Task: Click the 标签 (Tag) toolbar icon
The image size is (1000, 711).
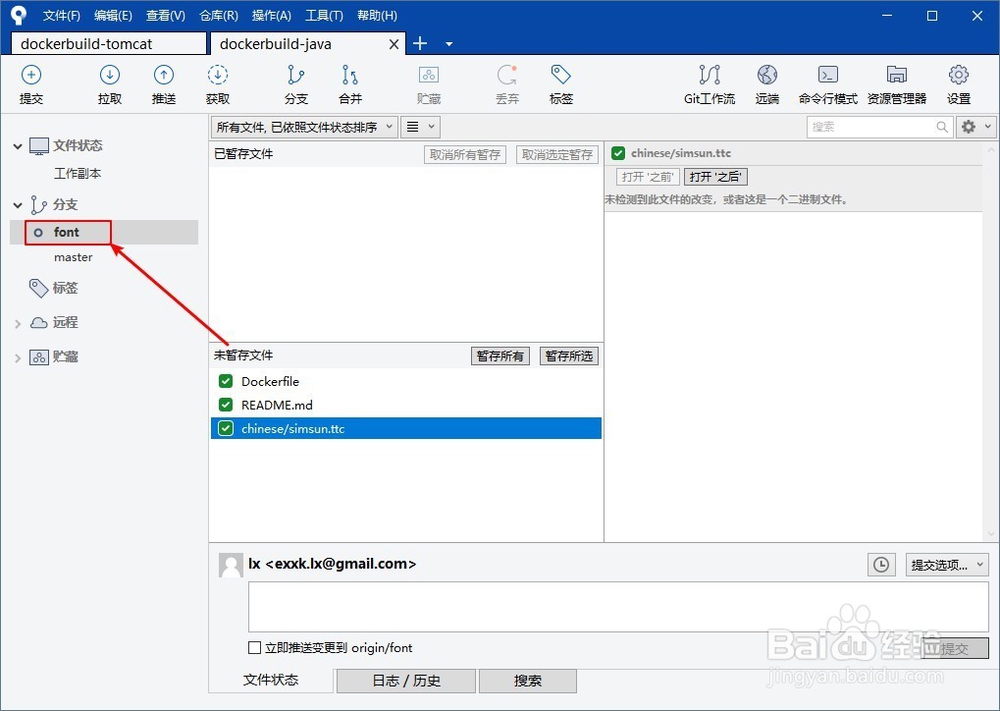Action: click(x=561, y=75)
